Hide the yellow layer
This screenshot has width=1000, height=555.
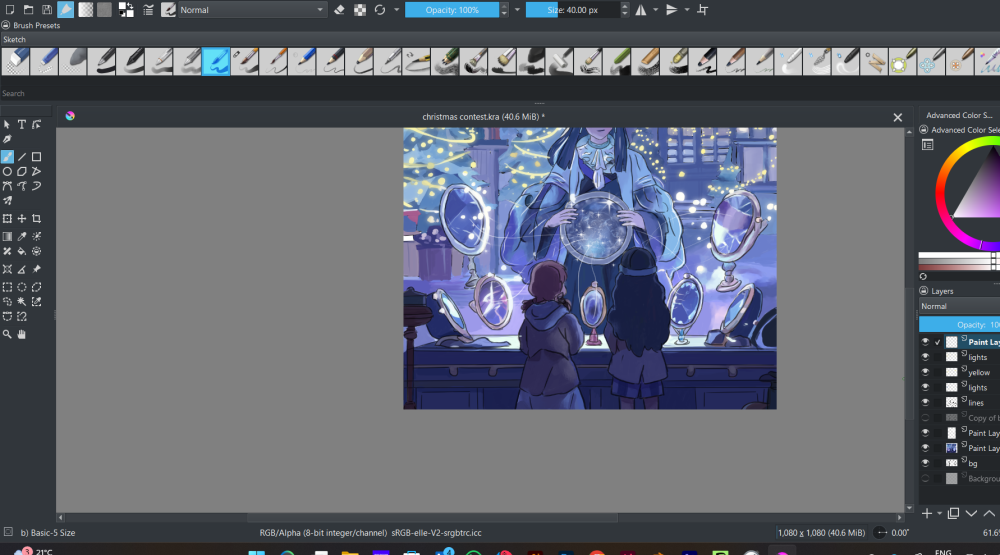[x=925, y=372]
